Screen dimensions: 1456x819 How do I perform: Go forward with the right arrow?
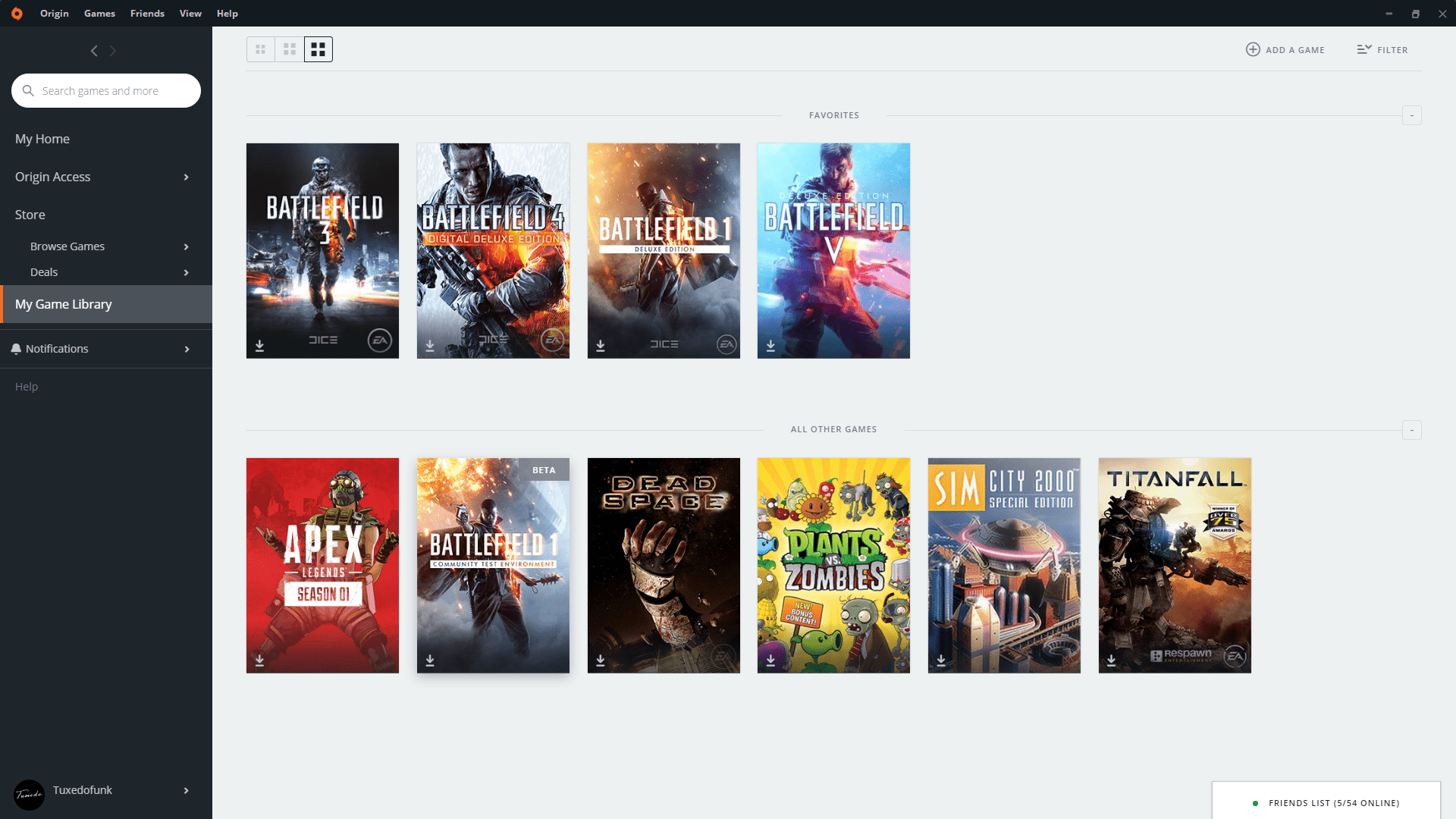coord(113,51)
